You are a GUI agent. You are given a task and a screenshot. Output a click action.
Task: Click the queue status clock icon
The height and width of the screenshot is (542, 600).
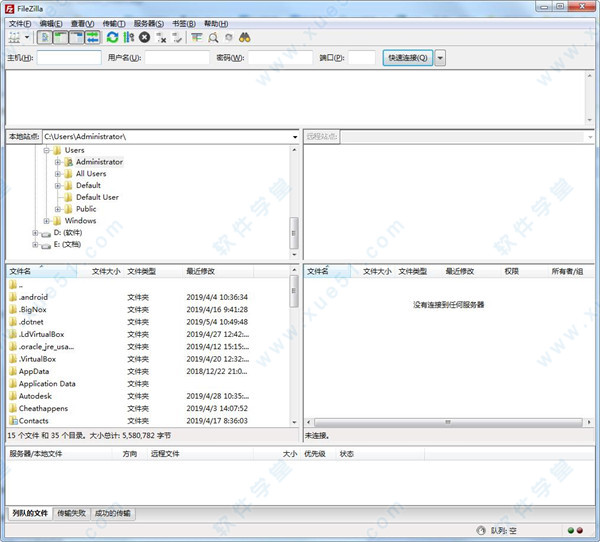pyautogui.click(x=481, y=531)
